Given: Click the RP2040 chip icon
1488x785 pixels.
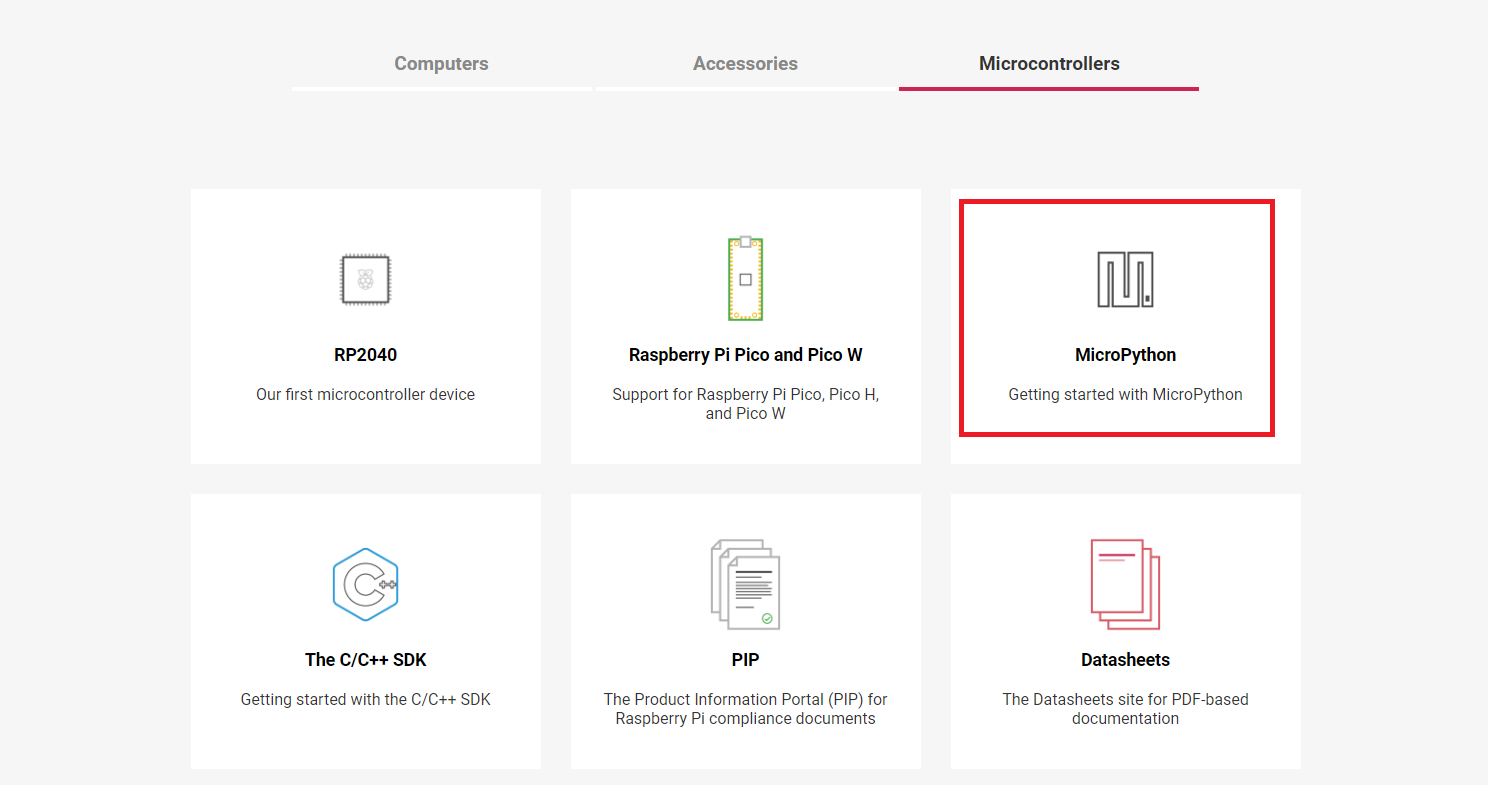Looking at the screenshot, I should click(366, 279).
